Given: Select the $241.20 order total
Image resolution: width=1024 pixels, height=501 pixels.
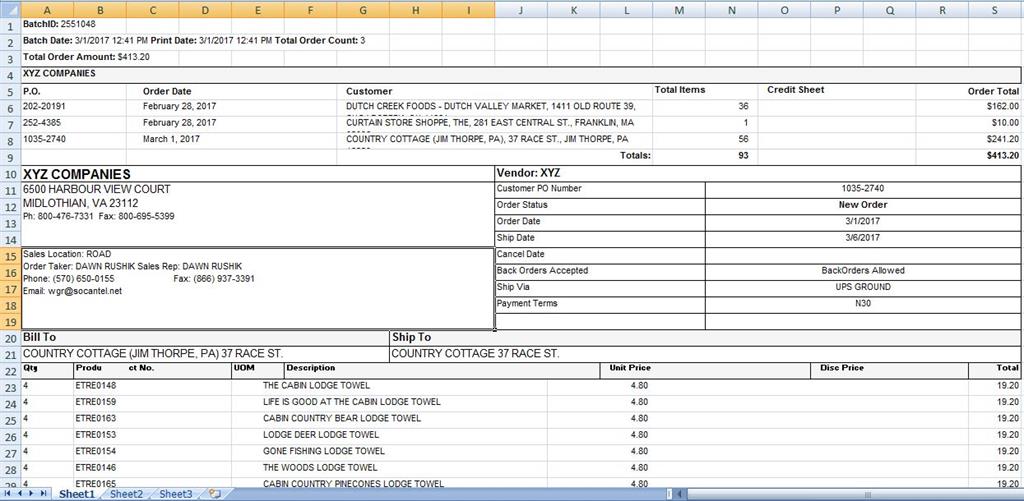Looking at the screenshot, I should (1003, 139).
